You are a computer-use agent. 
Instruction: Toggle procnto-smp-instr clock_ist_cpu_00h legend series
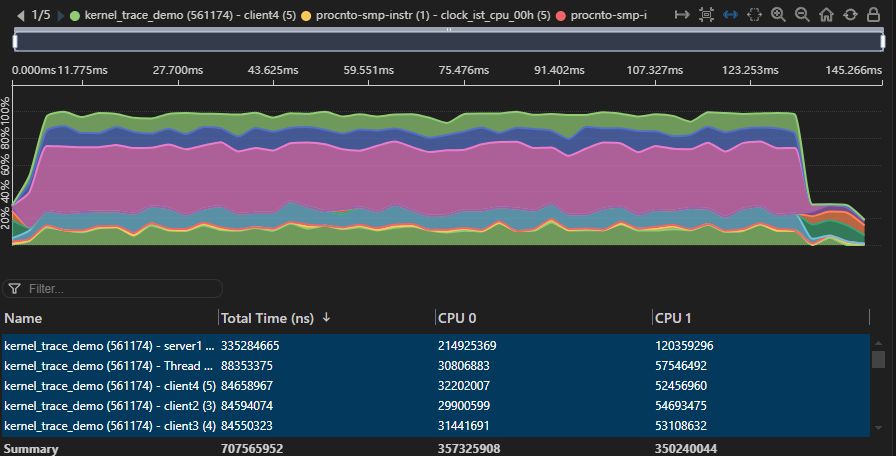click(420, 15)
